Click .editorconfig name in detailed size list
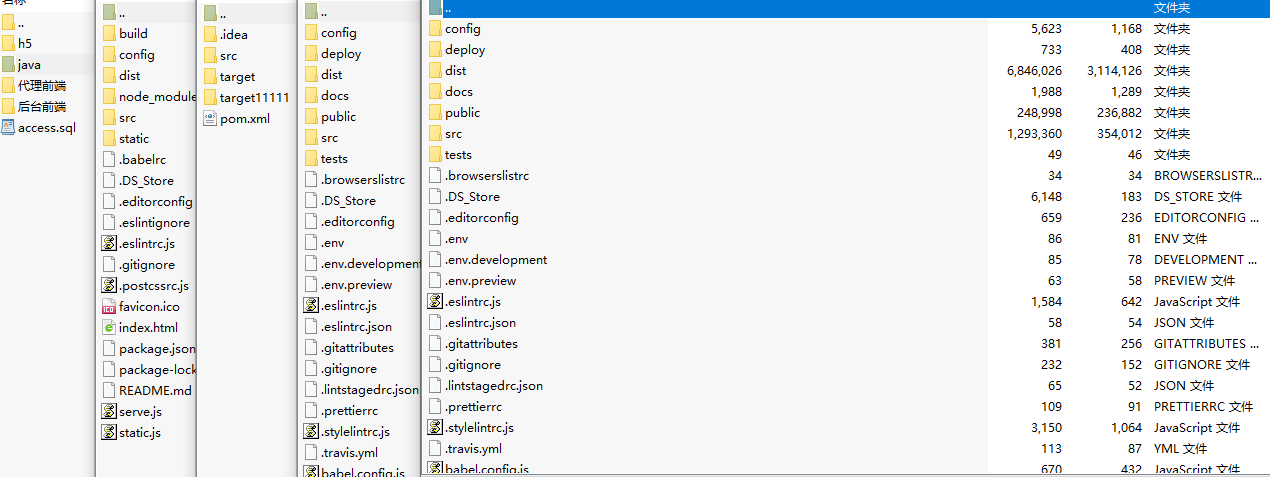Image resolution: width=1270 pixels, height=477 pixels. pos(482,218)
